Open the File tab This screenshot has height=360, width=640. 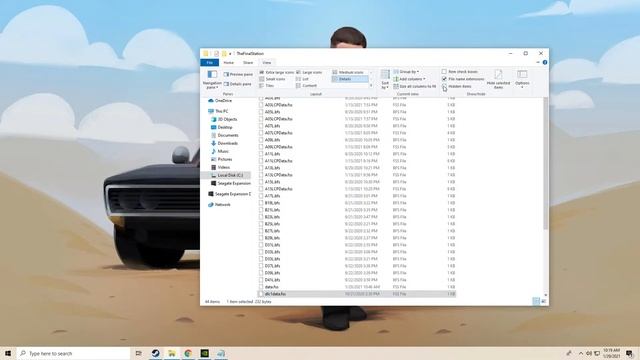point(209,62)
